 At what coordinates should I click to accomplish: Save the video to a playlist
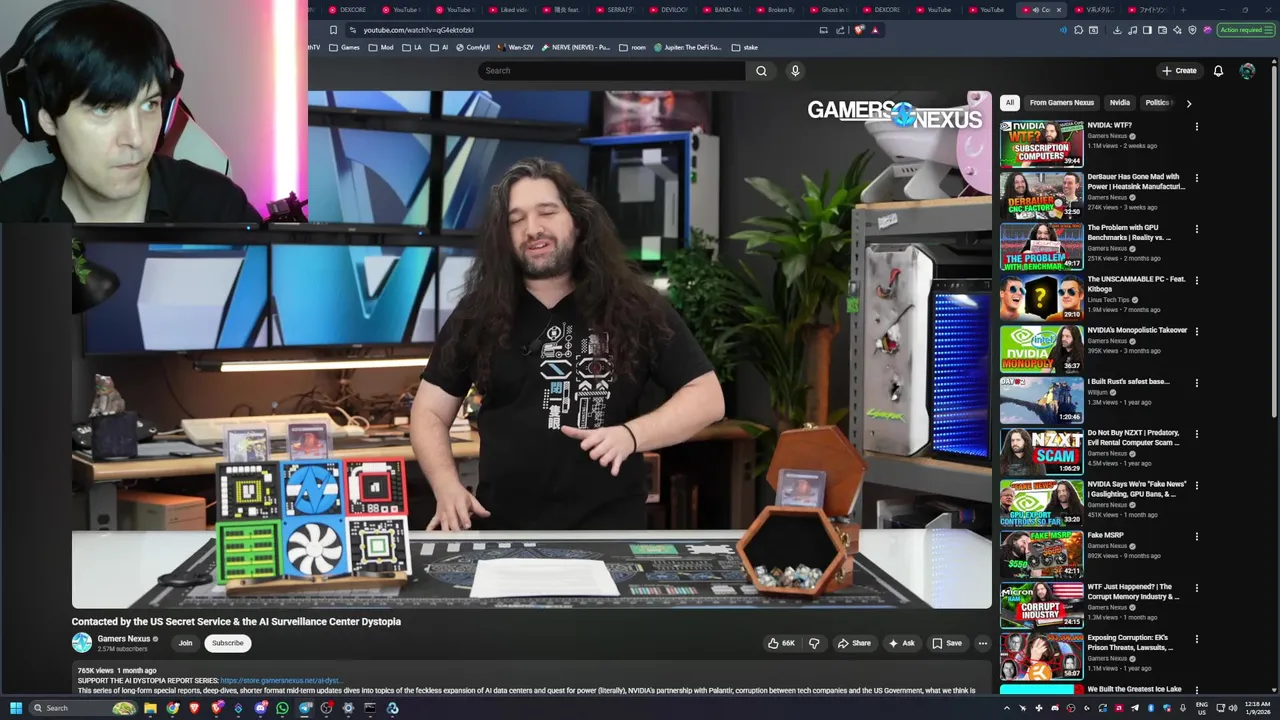click(947, 643)
